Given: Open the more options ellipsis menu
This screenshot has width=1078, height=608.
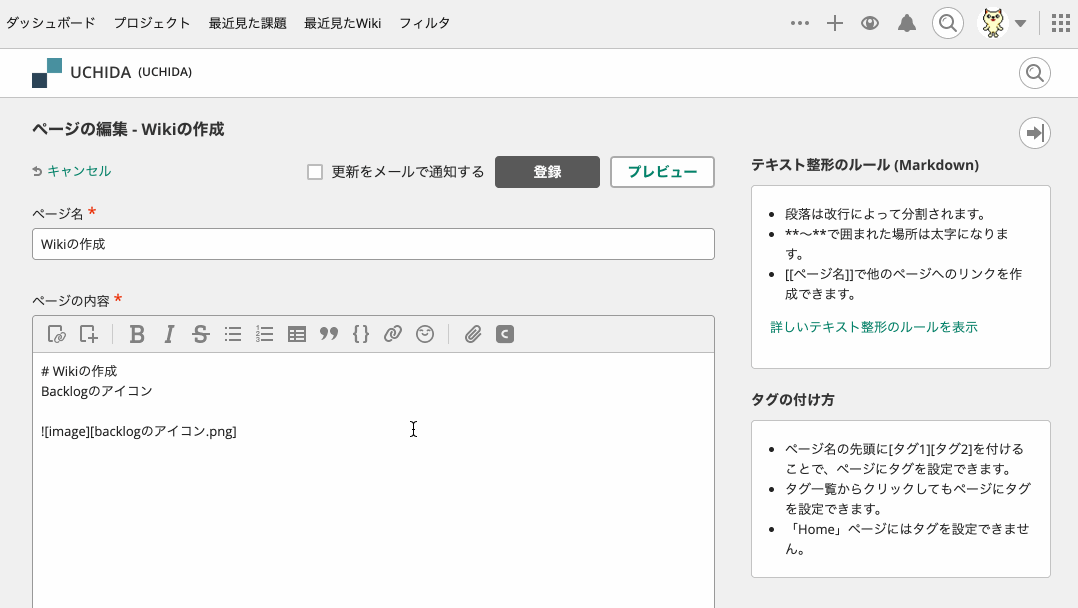Looking at the screenshot, I should [x=800, y=23].
